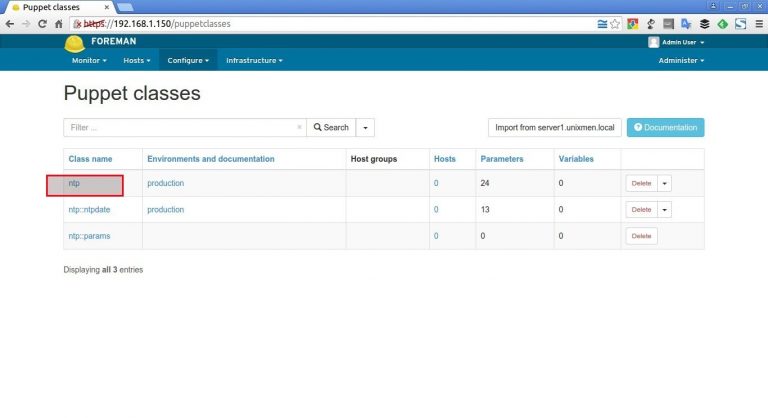Screen dimensions: 768x418
Task: Click production environment in ntp::ntpdate row
Action: click(166, 209)
